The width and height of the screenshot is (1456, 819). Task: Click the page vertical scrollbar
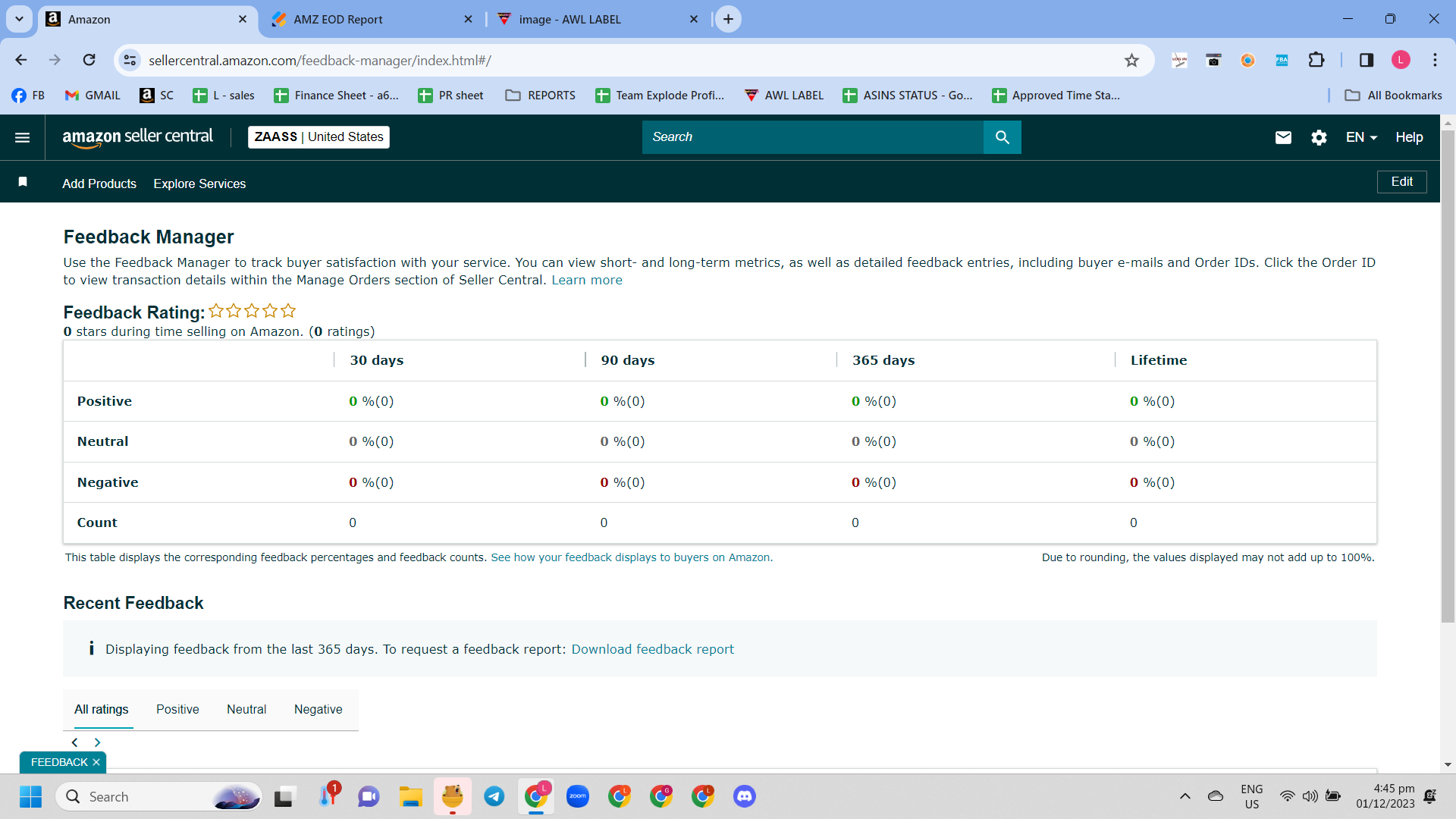click(x=1448, y=375)
